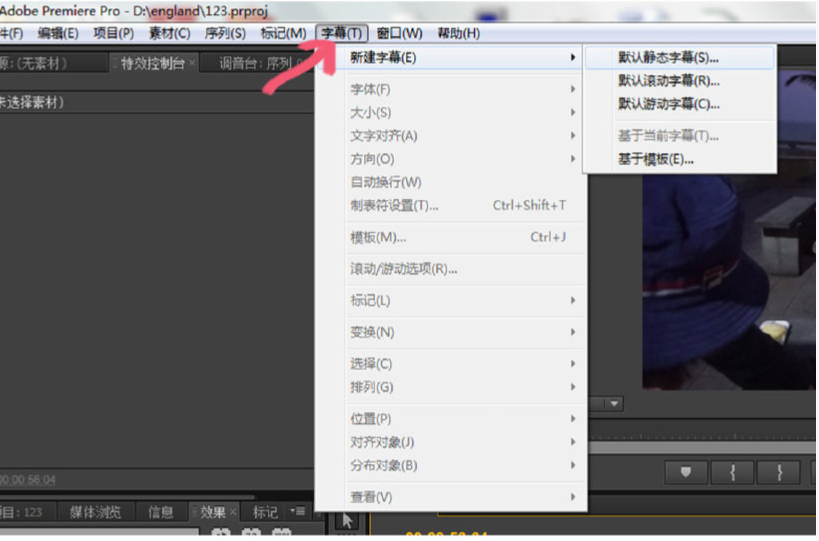Open the lower 标记 panel tab

pos(265,512)
